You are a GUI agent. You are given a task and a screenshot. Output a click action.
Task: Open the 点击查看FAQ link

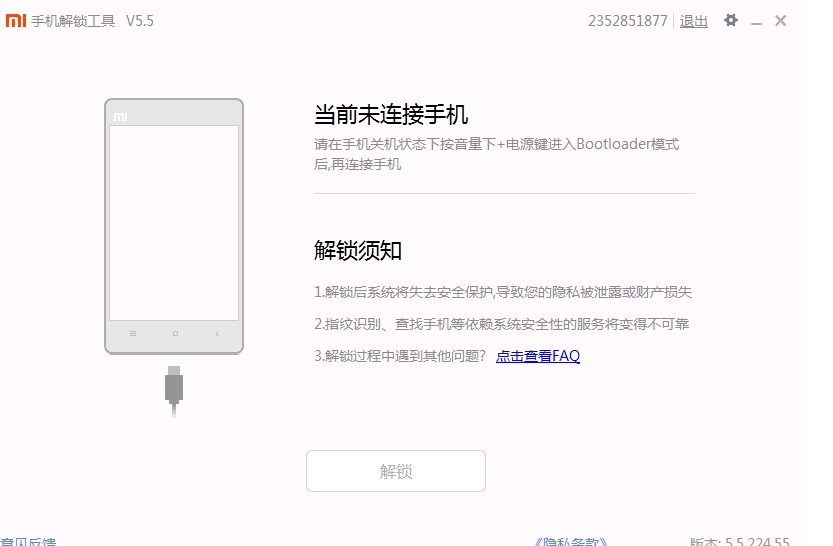pos(538,356)
